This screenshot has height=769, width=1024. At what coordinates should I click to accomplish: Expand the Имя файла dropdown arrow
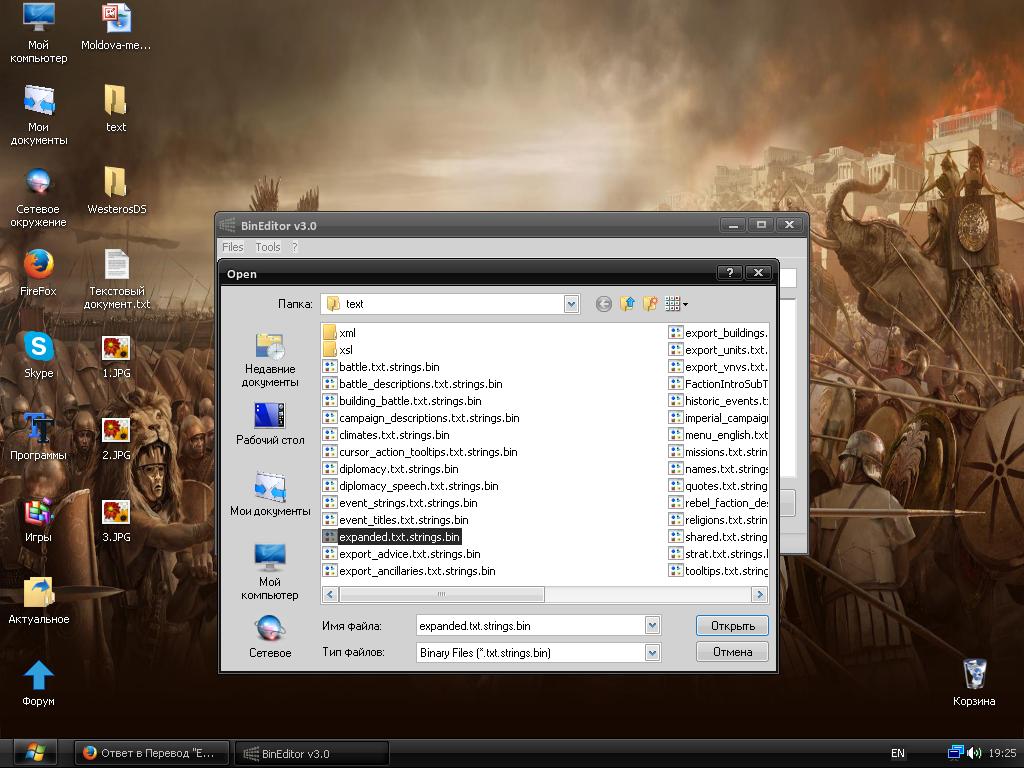(652, 626)
